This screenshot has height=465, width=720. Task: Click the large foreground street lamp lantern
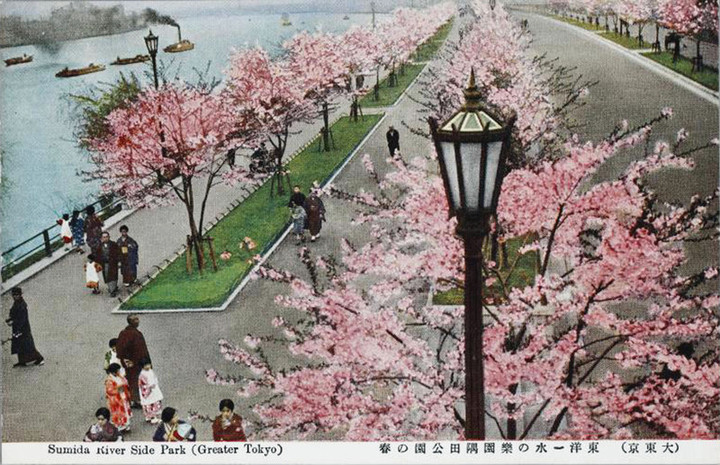471,160
